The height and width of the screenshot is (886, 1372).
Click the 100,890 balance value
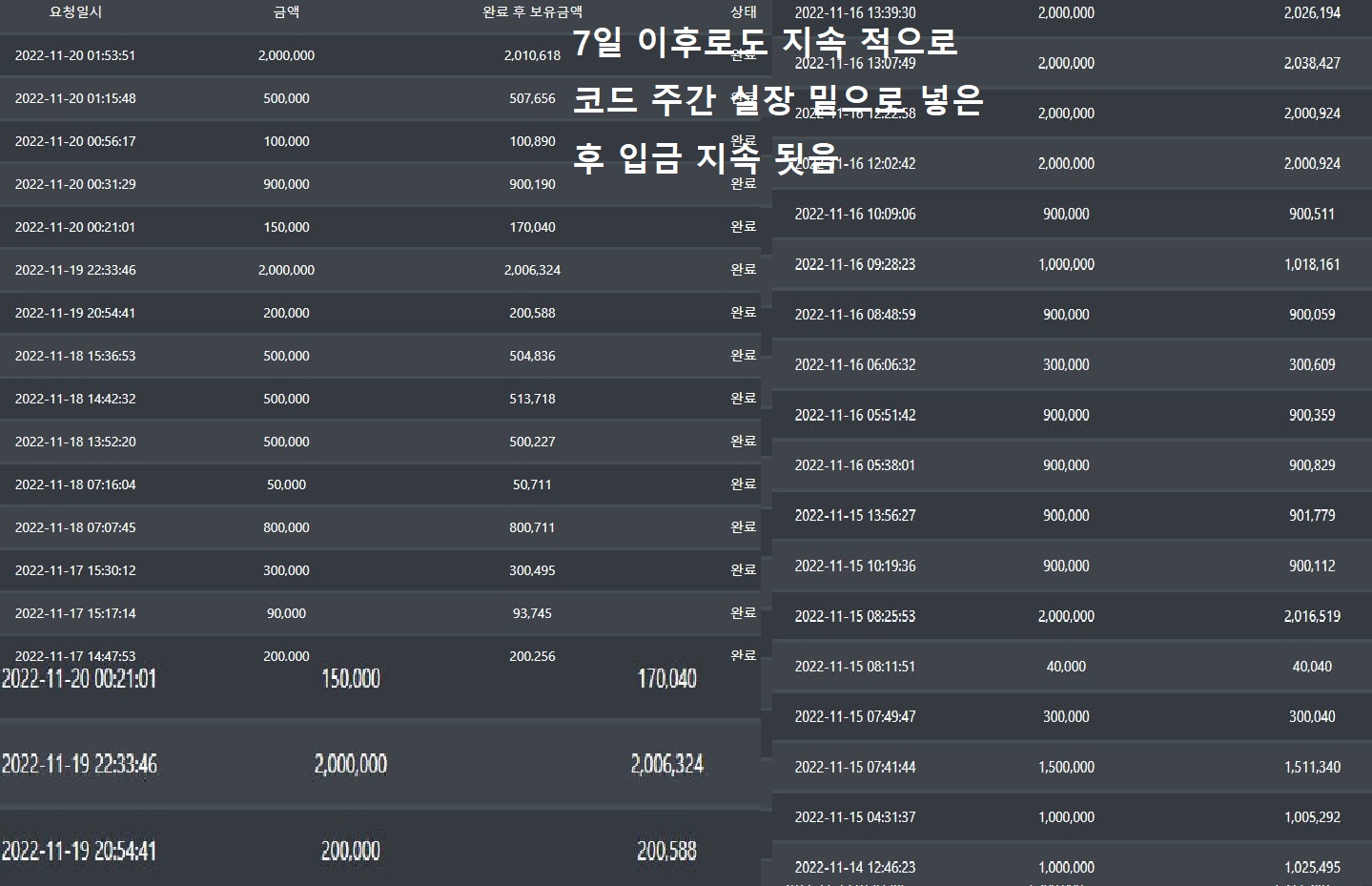pos(532,141)
